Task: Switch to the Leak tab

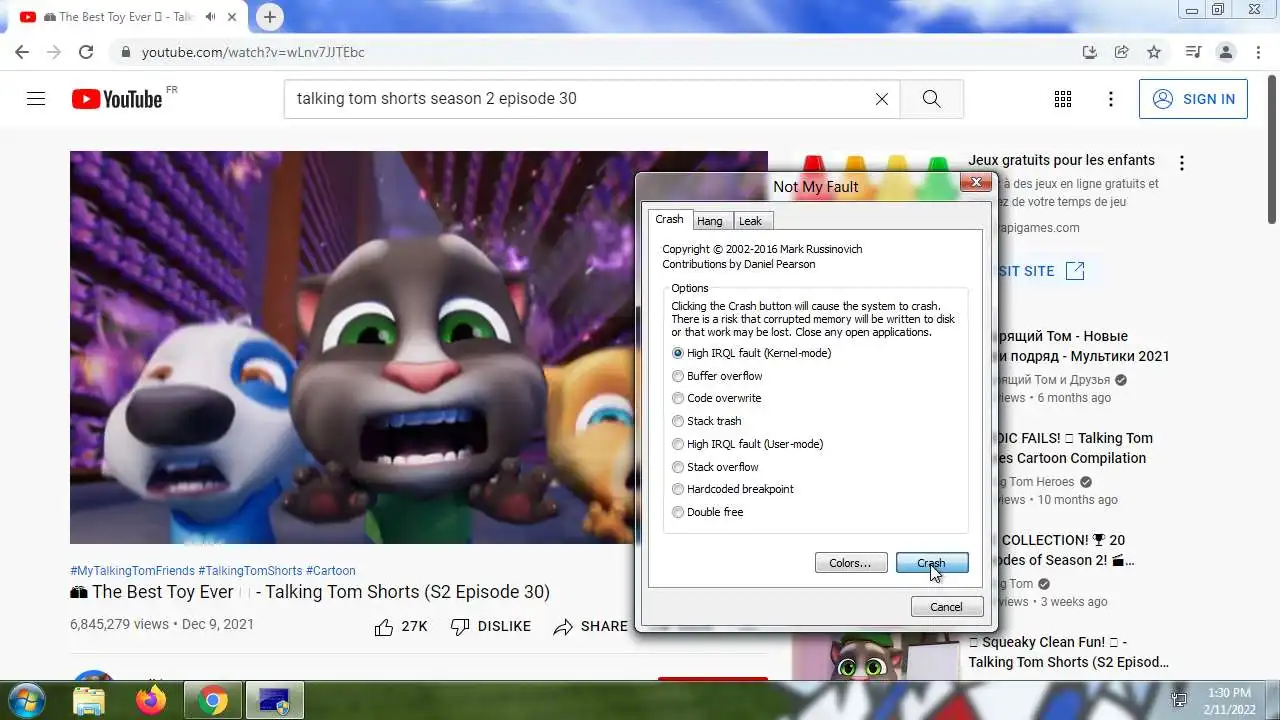Action: click(750, 221)
